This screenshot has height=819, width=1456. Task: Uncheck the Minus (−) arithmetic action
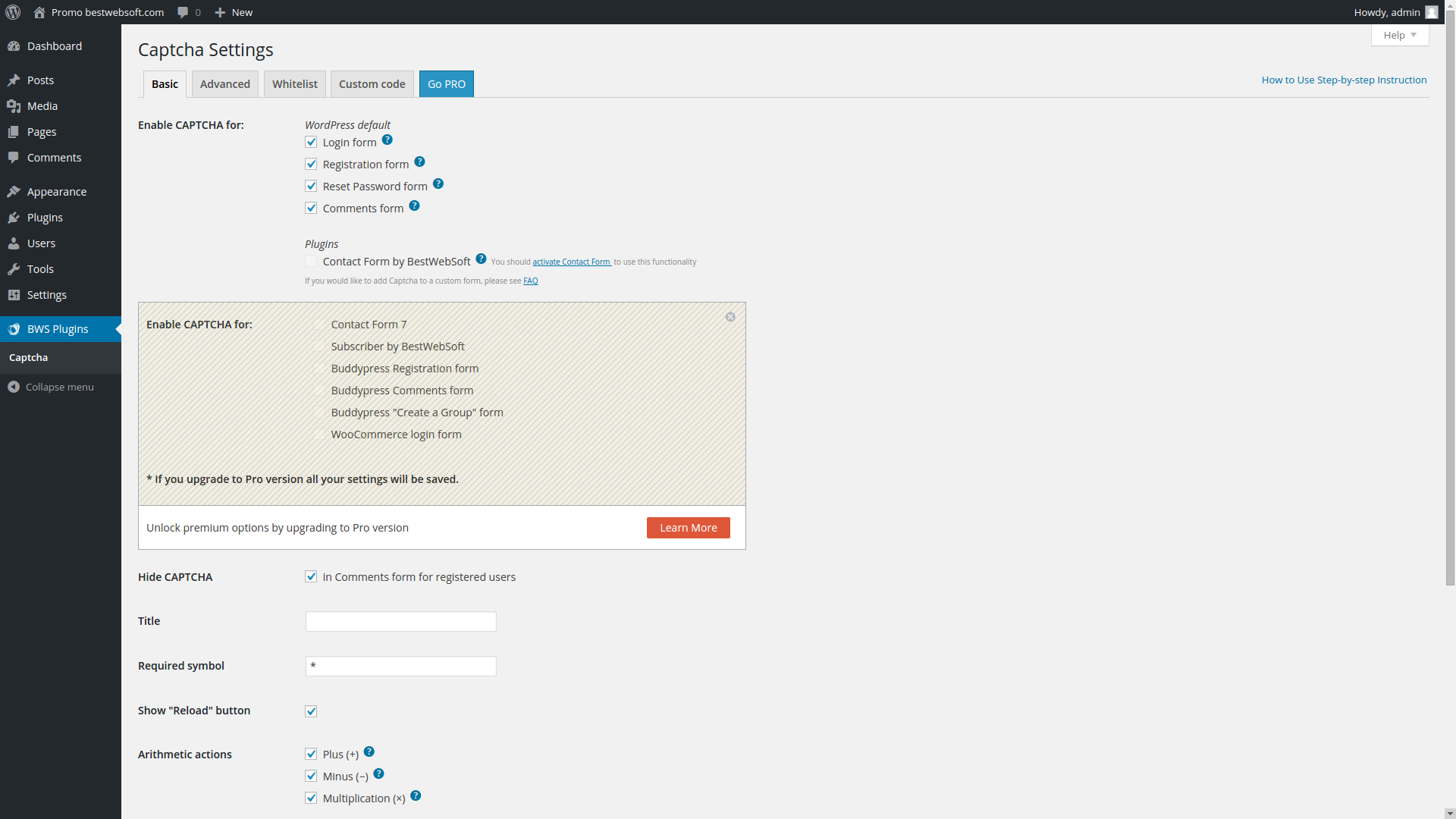311,776
